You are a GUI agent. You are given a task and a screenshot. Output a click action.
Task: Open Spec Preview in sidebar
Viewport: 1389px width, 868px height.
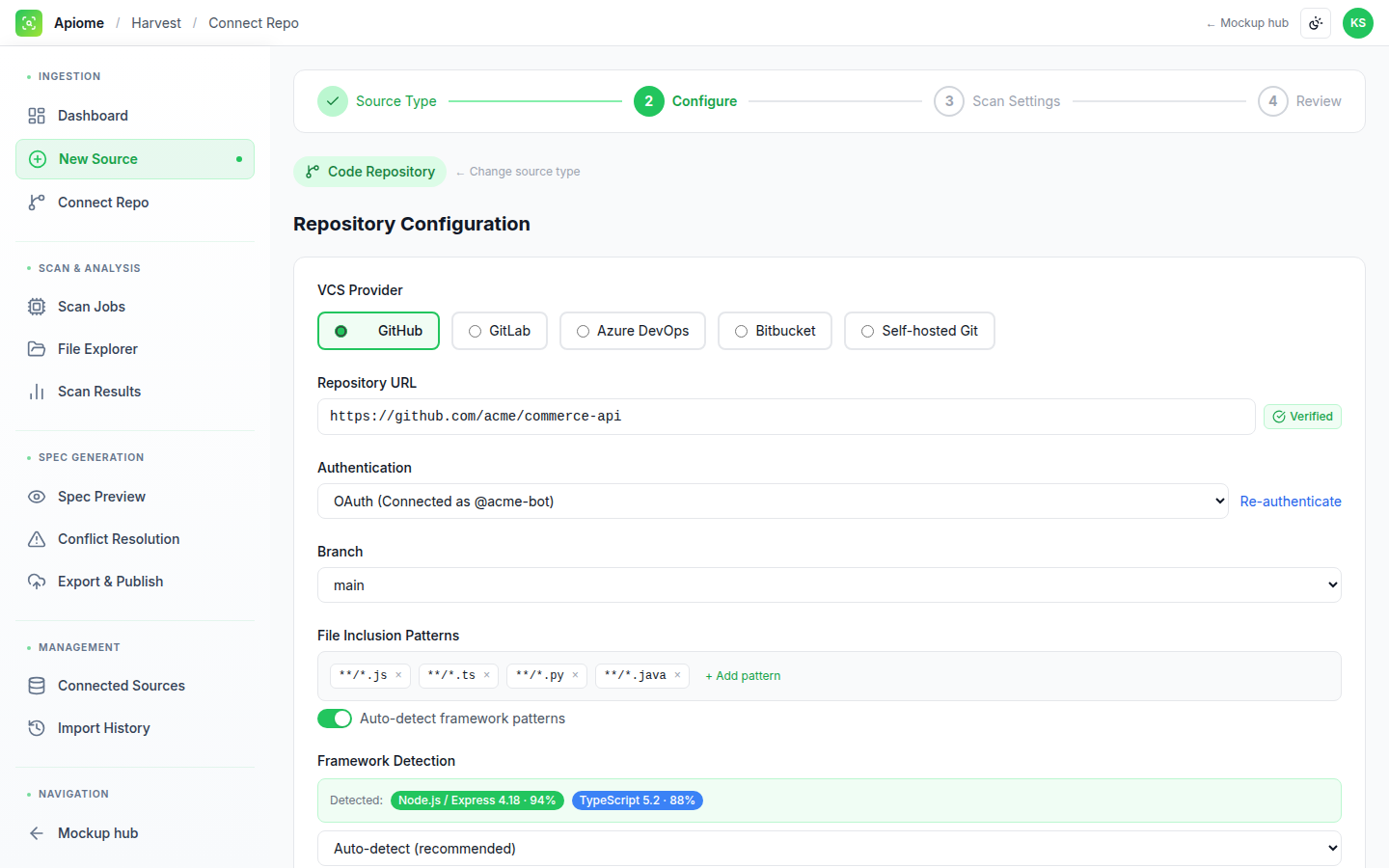(x=135, y=497)
